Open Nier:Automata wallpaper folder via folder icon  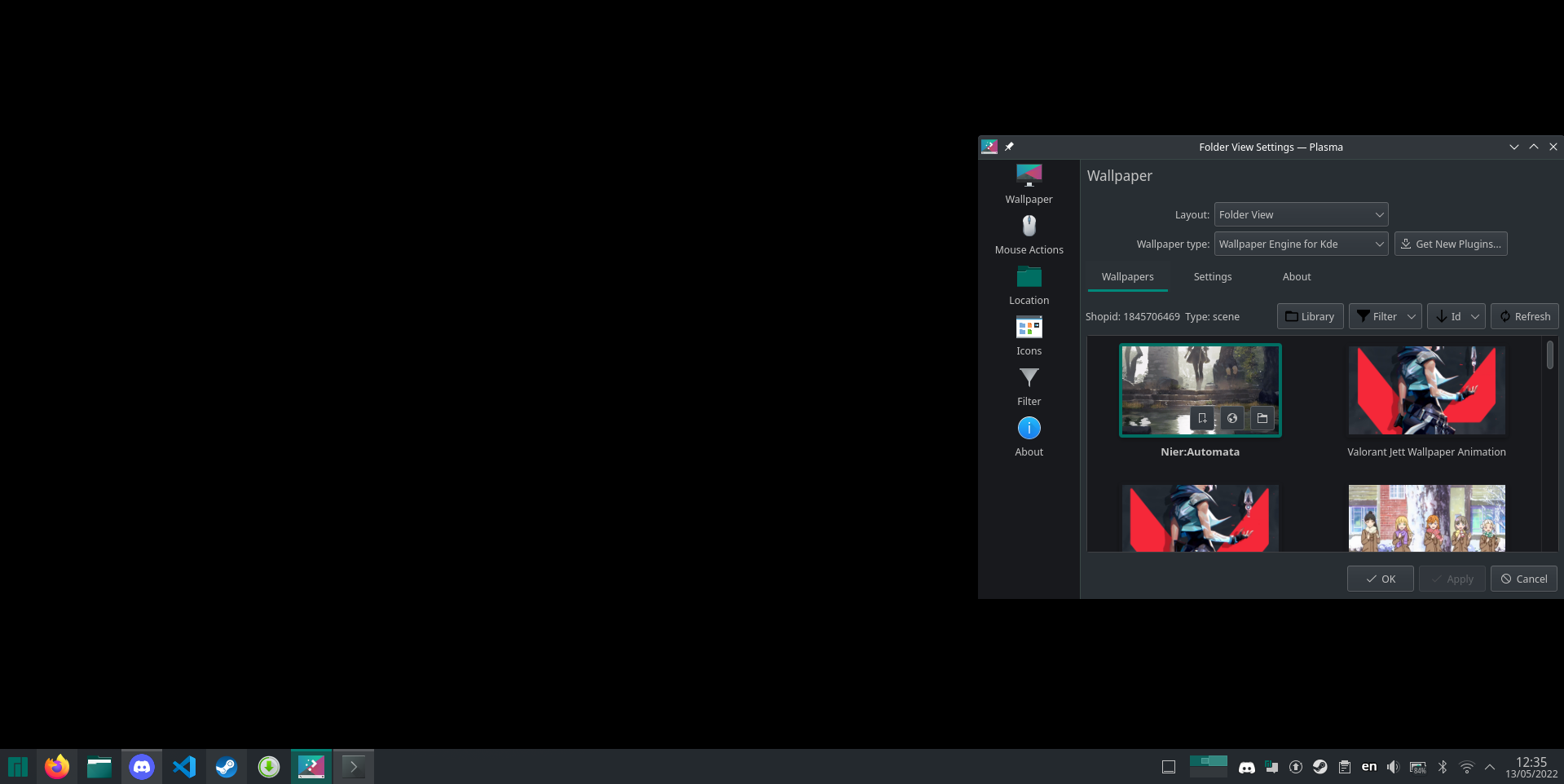(x=1262, y=418)
